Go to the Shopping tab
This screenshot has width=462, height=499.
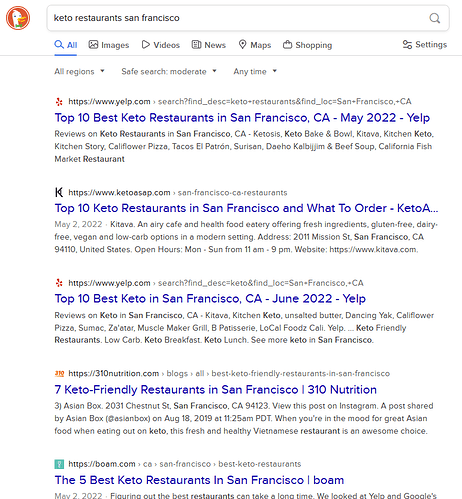click(307, 45)
